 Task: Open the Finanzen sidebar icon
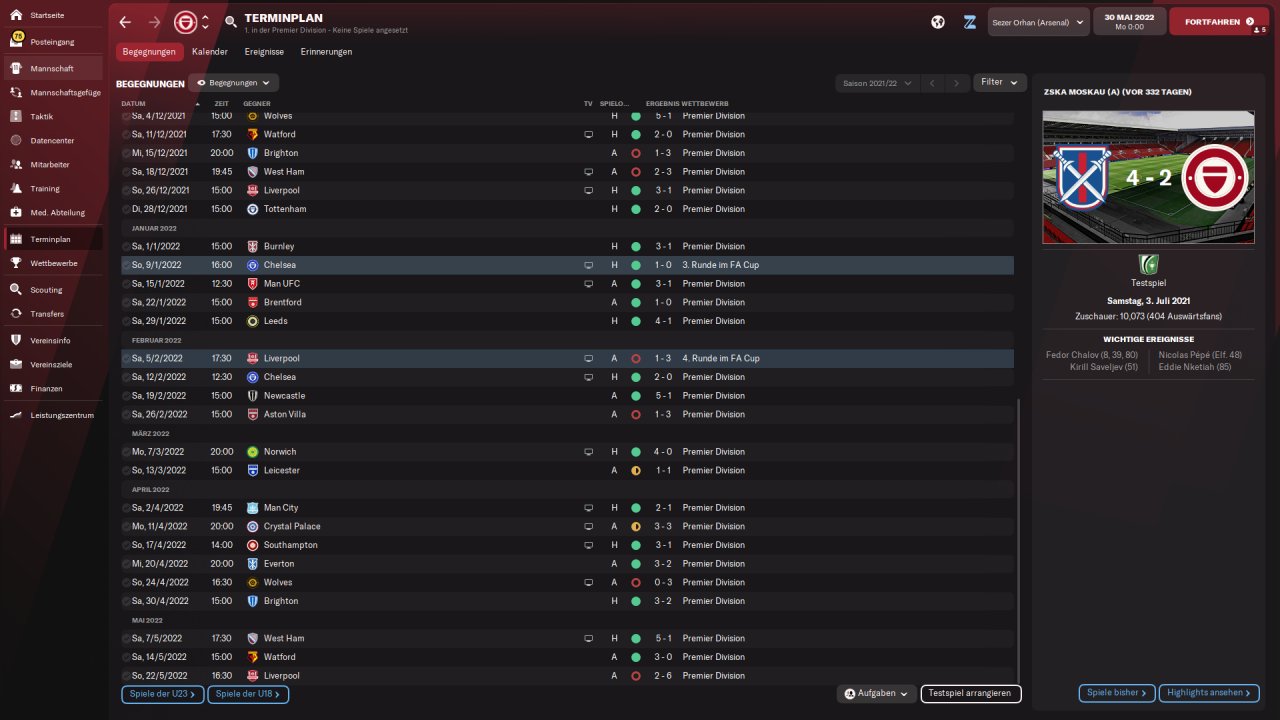(x=16, y=388)
